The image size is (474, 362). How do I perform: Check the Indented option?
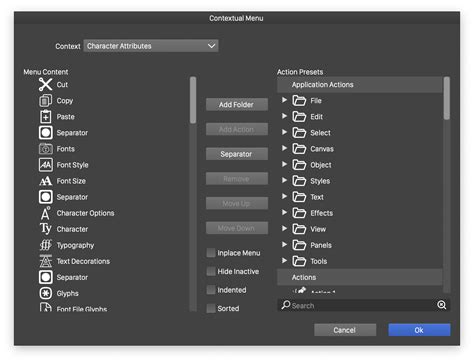click(x=211, y=290)
